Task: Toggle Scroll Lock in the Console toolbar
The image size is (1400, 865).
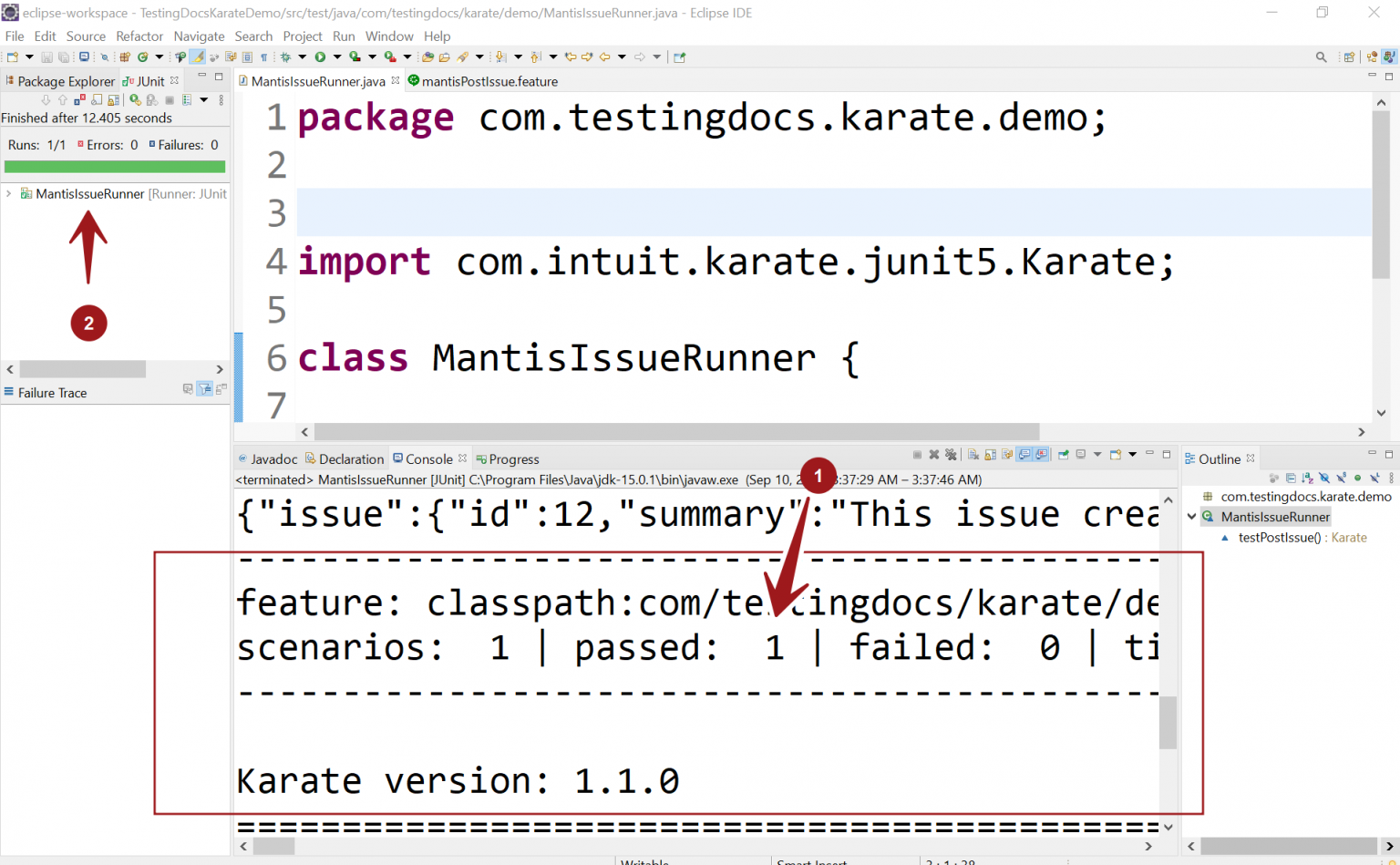Action: pos(991,454)
